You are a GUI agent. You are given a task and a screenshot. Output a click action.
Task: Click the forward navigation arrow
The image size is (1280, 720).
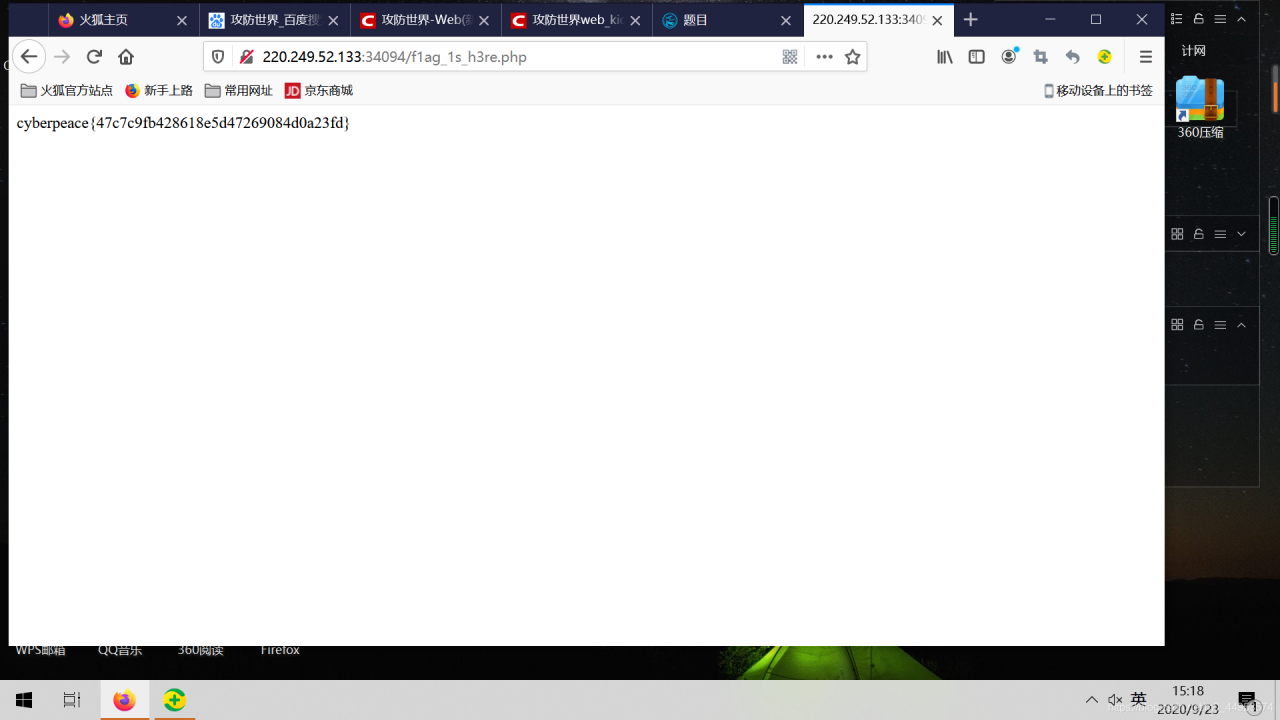coord(62,57)
